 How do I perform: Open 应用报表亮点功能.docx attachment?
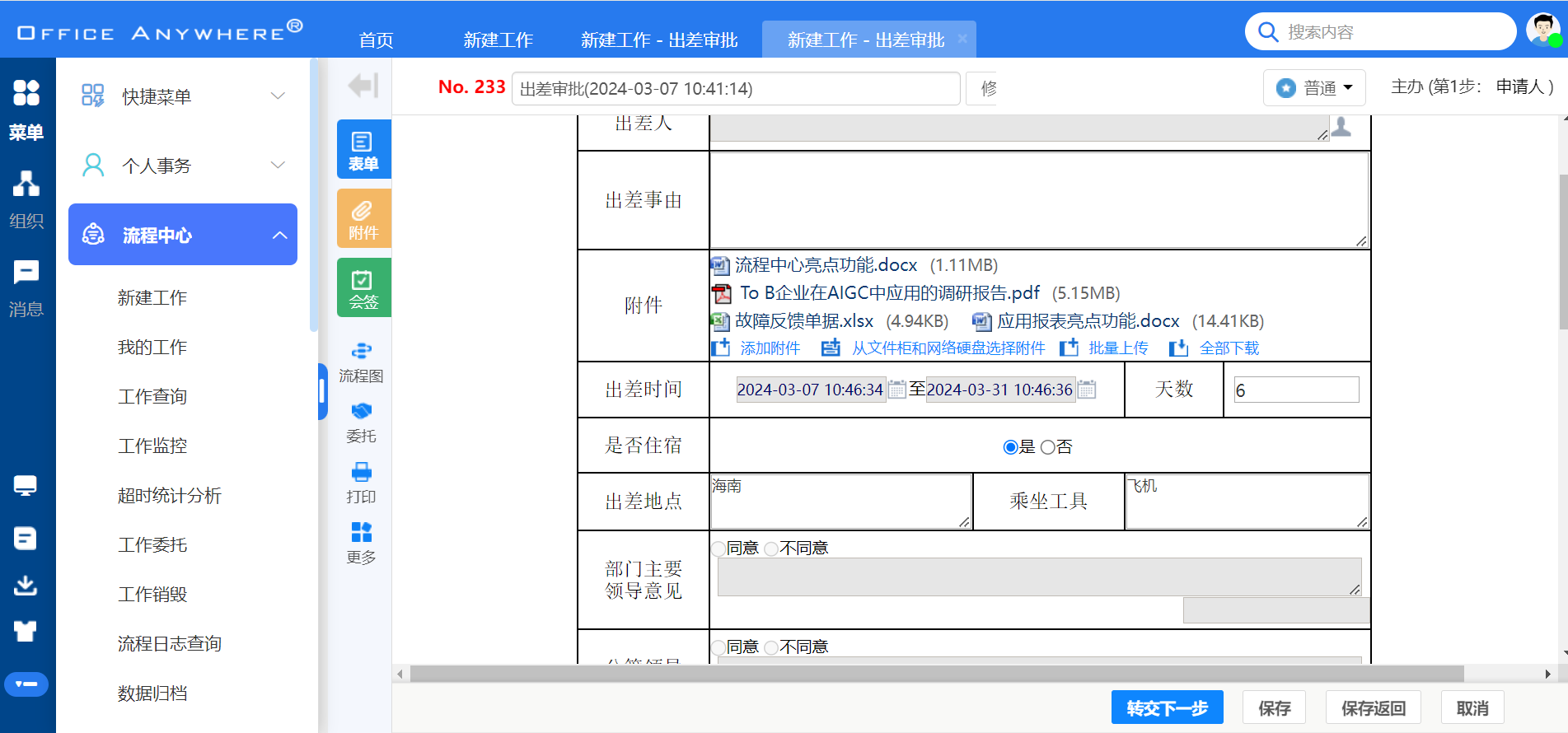(1088, 321)
